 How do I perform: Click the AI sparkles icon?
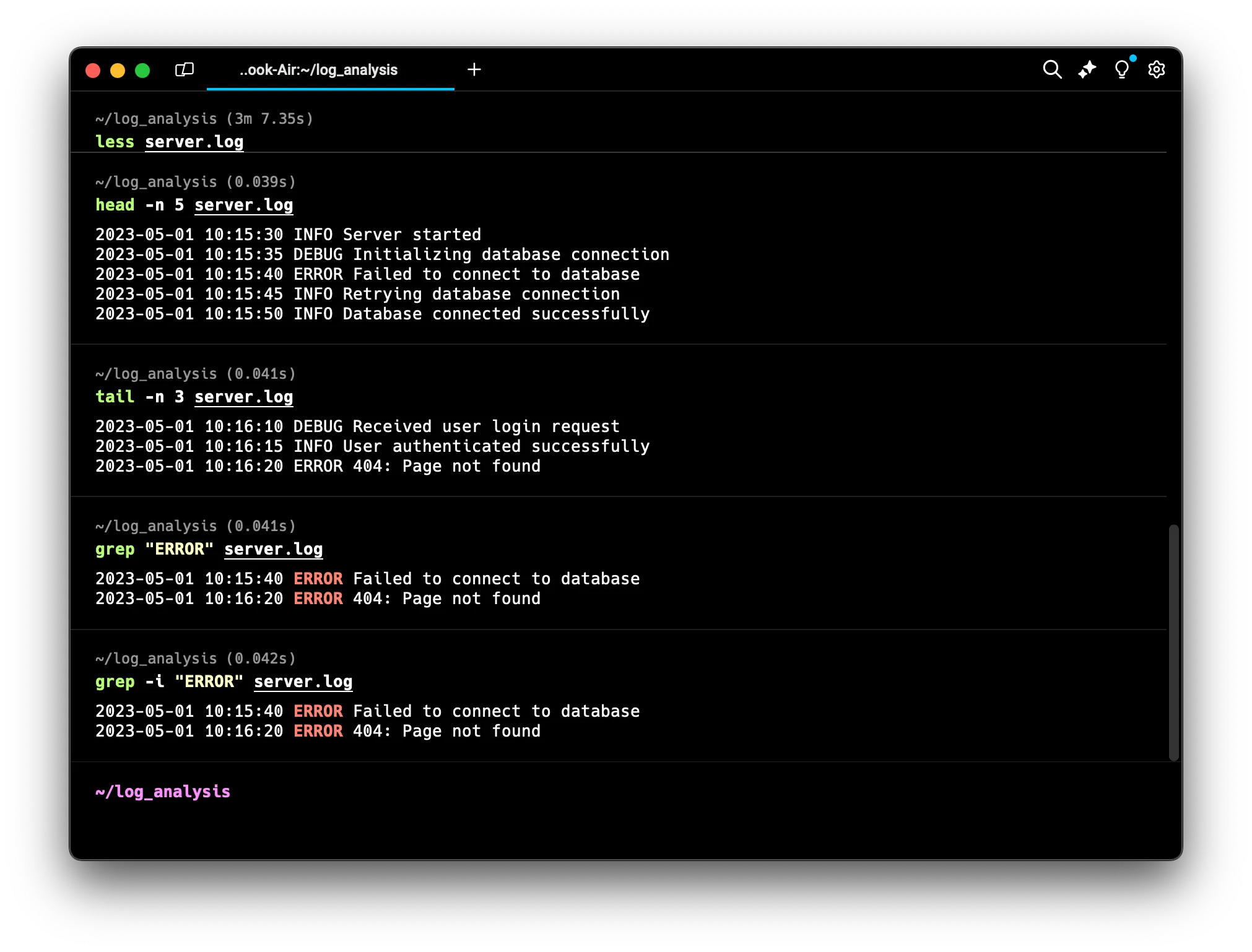click(x=1087, y=69)
